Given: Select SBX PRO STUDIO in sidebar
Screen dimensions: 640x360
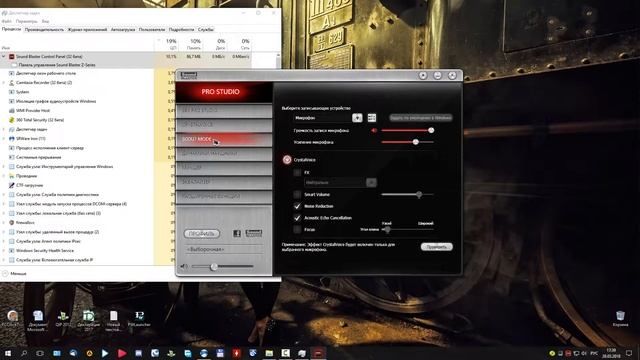Looking at the screenshot, I should point(224,110).
